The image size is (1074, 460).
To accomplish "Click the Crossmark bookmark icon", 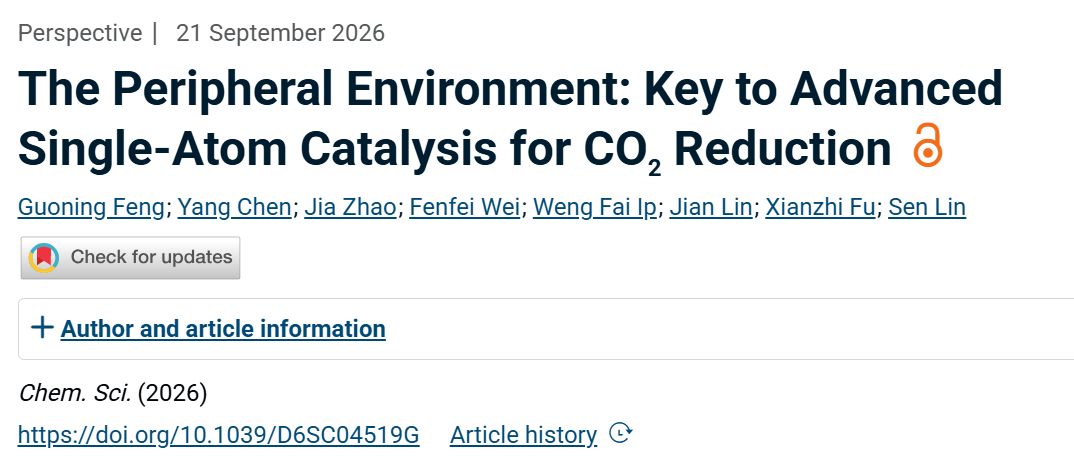I will point(44,258).
